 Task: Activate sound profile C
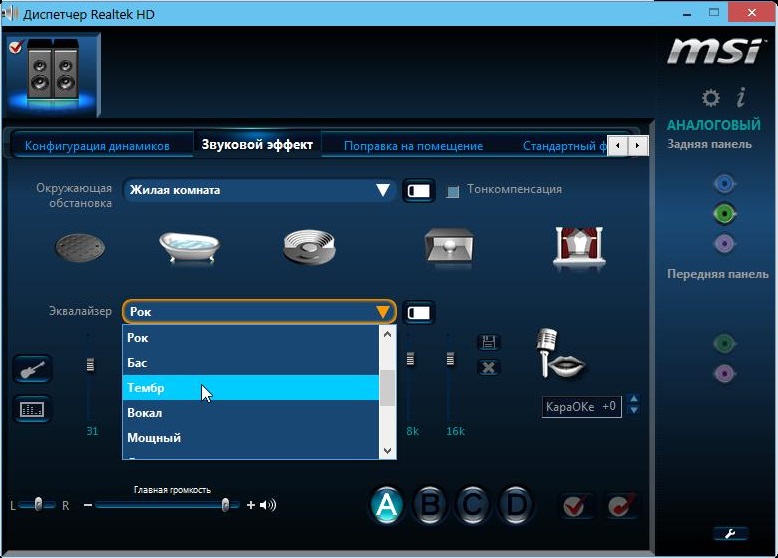(x=473, y=505)
